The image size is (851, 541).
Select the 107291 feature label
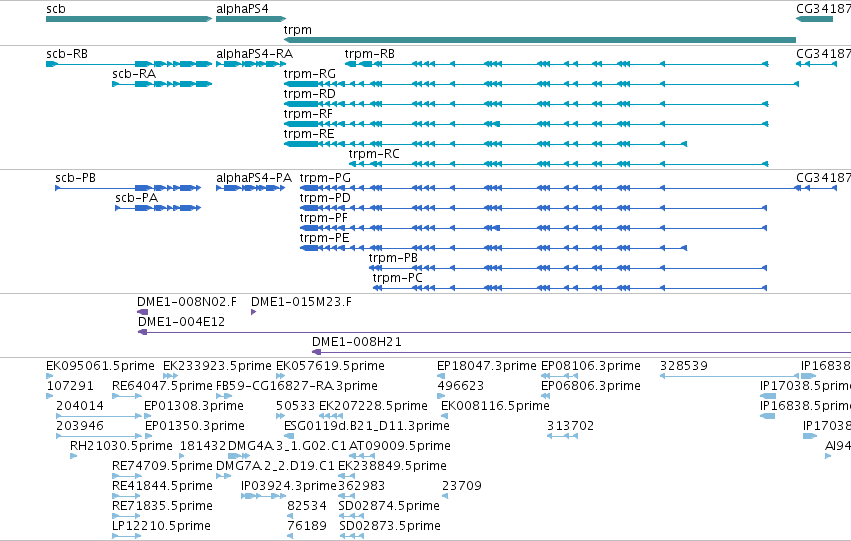pos(70,386)
